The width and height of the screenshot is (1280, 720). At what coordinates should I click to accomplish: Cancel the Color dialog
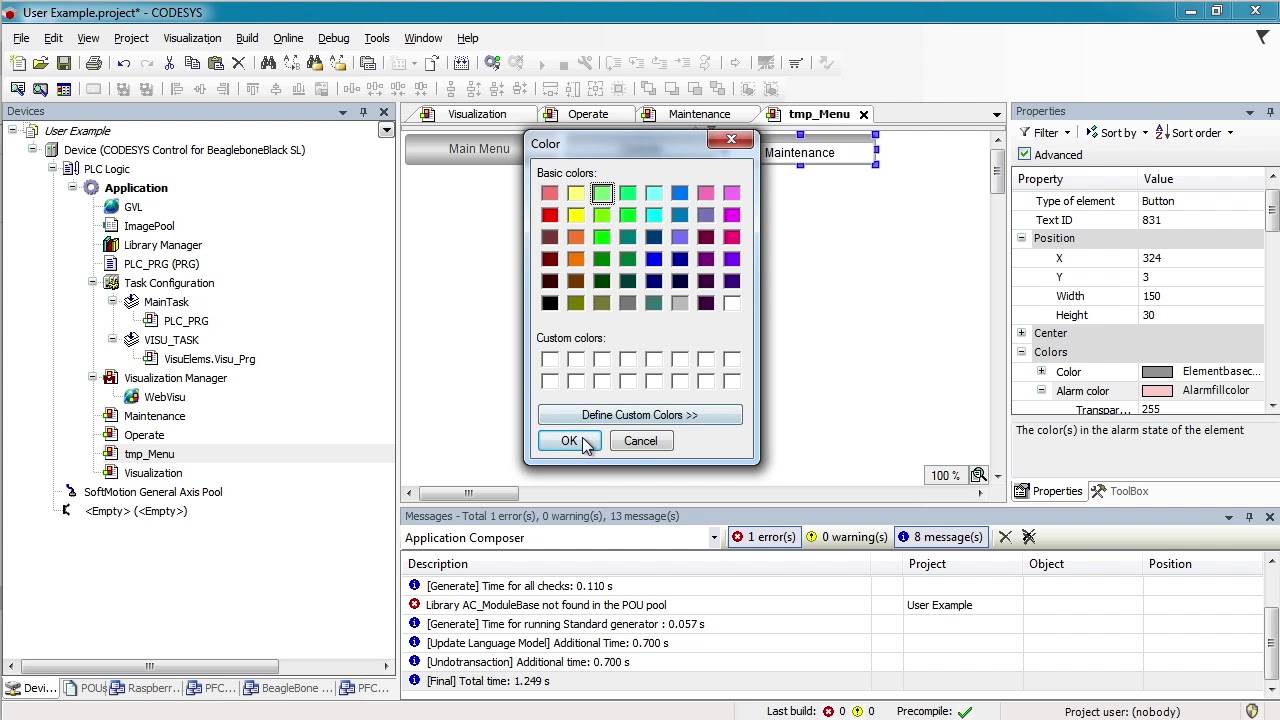[x=641, y=441]
